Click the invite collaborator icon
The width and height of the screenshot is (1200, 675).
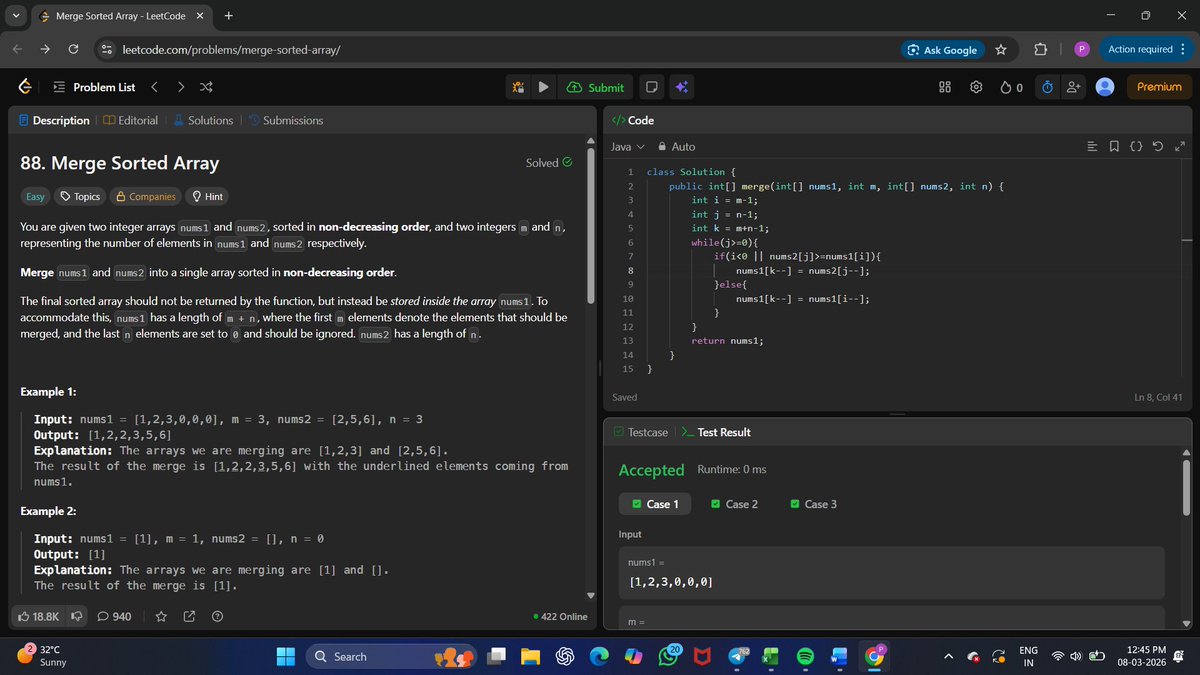coord(1074,87)
